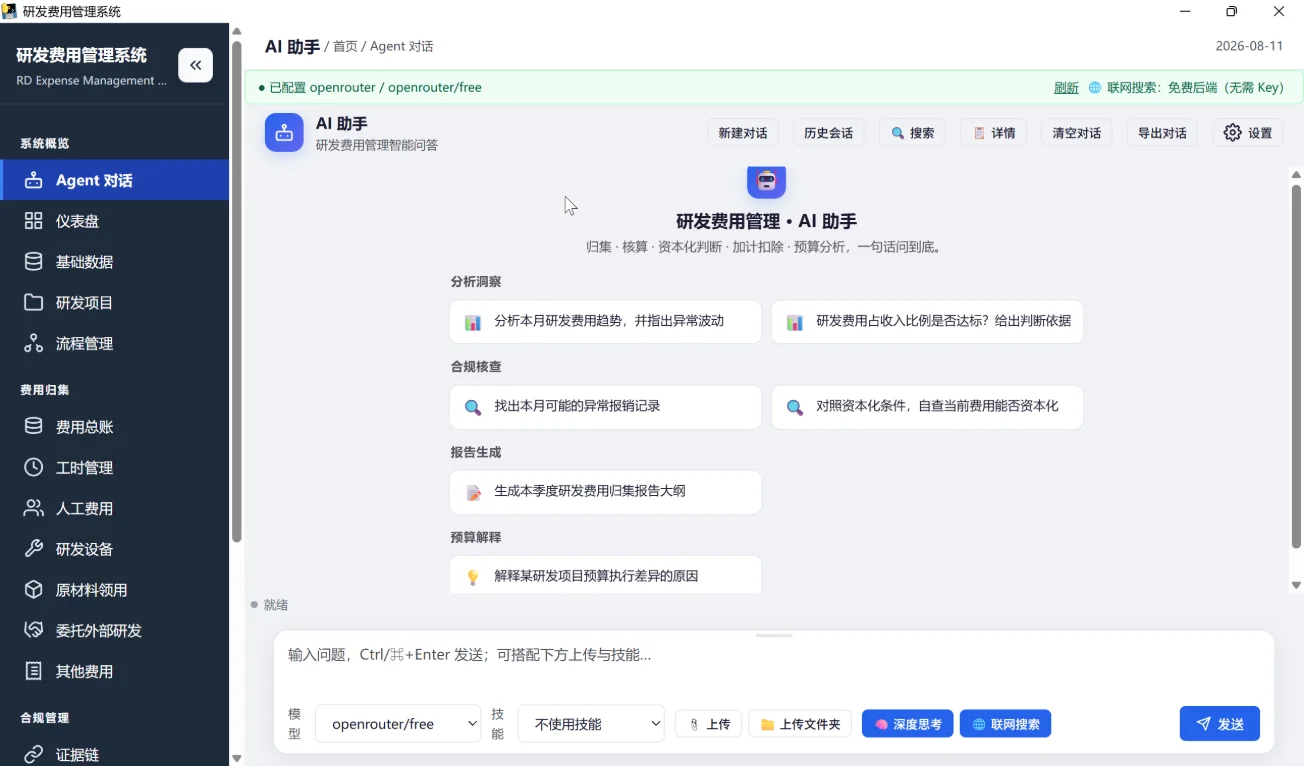Open 设置 with gear icon
The image size is (1304, 766).
(1248, 133)
